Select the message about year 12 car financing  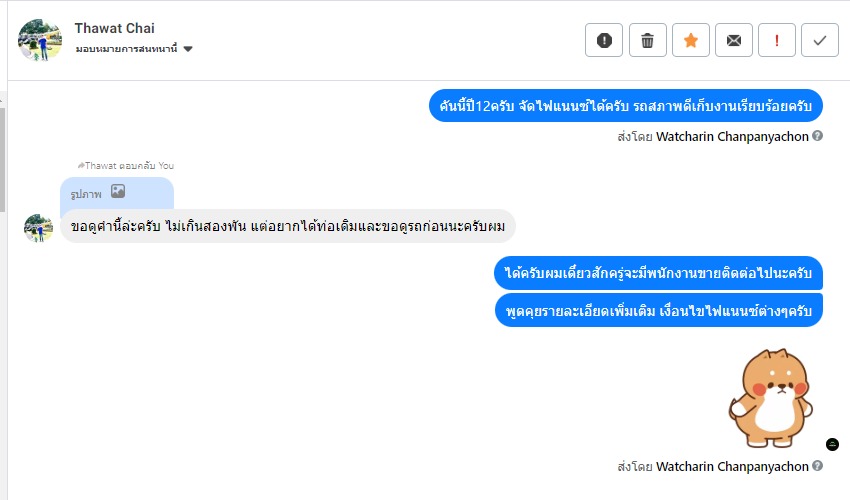625,106
